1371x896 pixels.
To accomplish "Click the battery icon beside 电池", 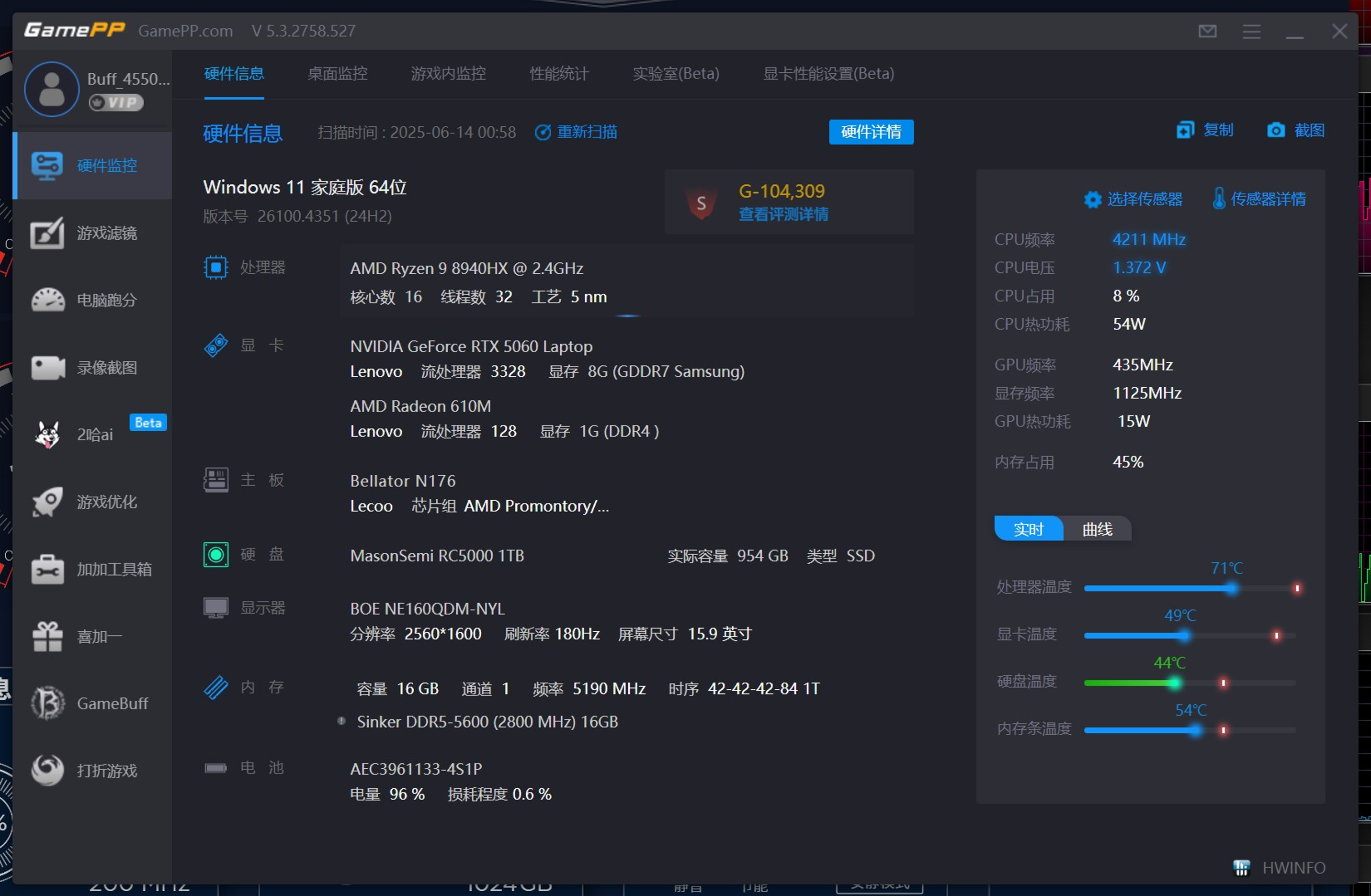I will click(x=216, y=768).
